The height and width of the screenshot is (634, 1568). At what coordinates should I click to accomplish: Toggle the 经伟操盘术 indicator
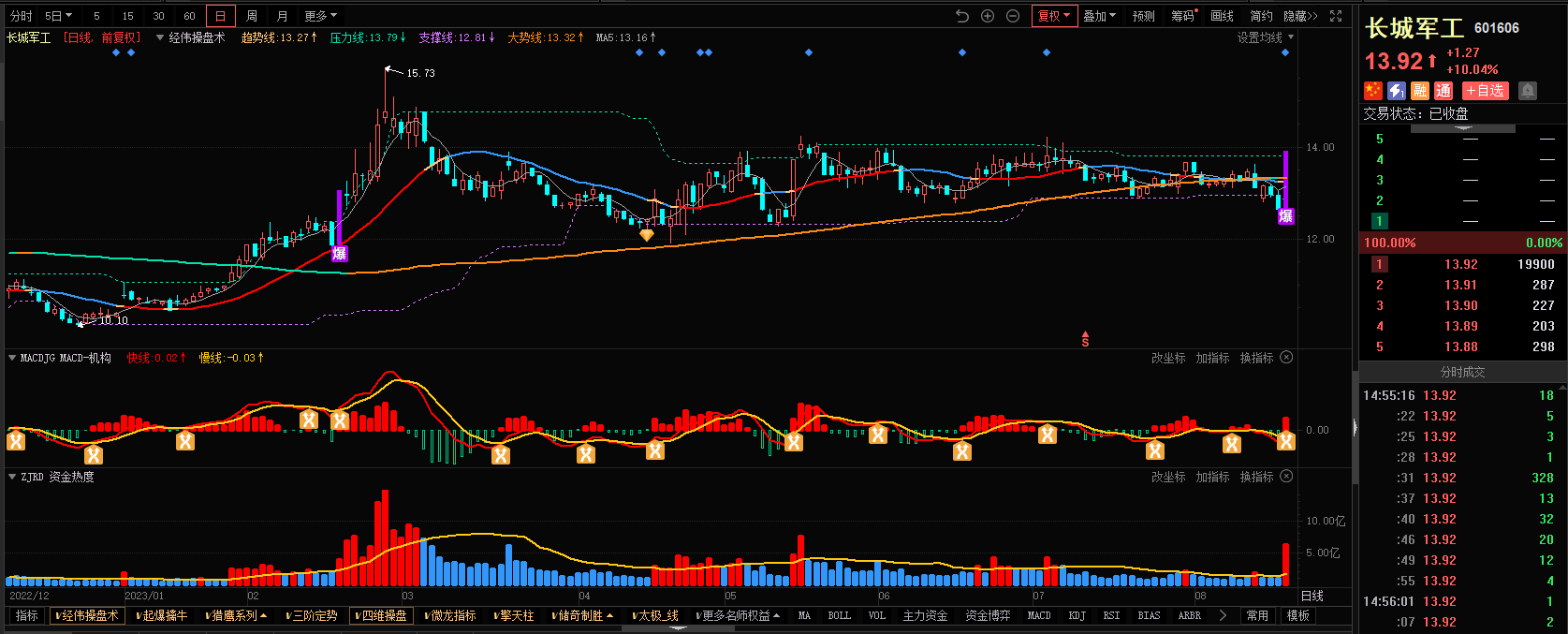(86, 615)
